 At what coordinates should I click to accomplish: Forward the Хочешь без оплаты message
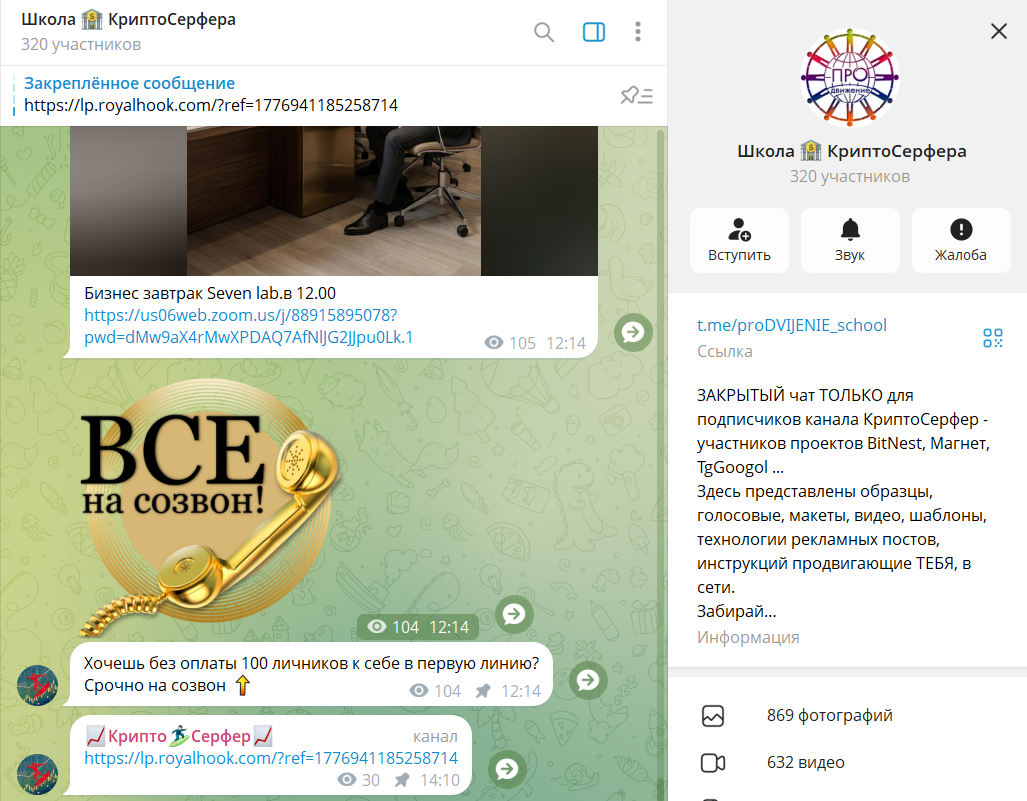pyautogui.click(x=588, y=680)
